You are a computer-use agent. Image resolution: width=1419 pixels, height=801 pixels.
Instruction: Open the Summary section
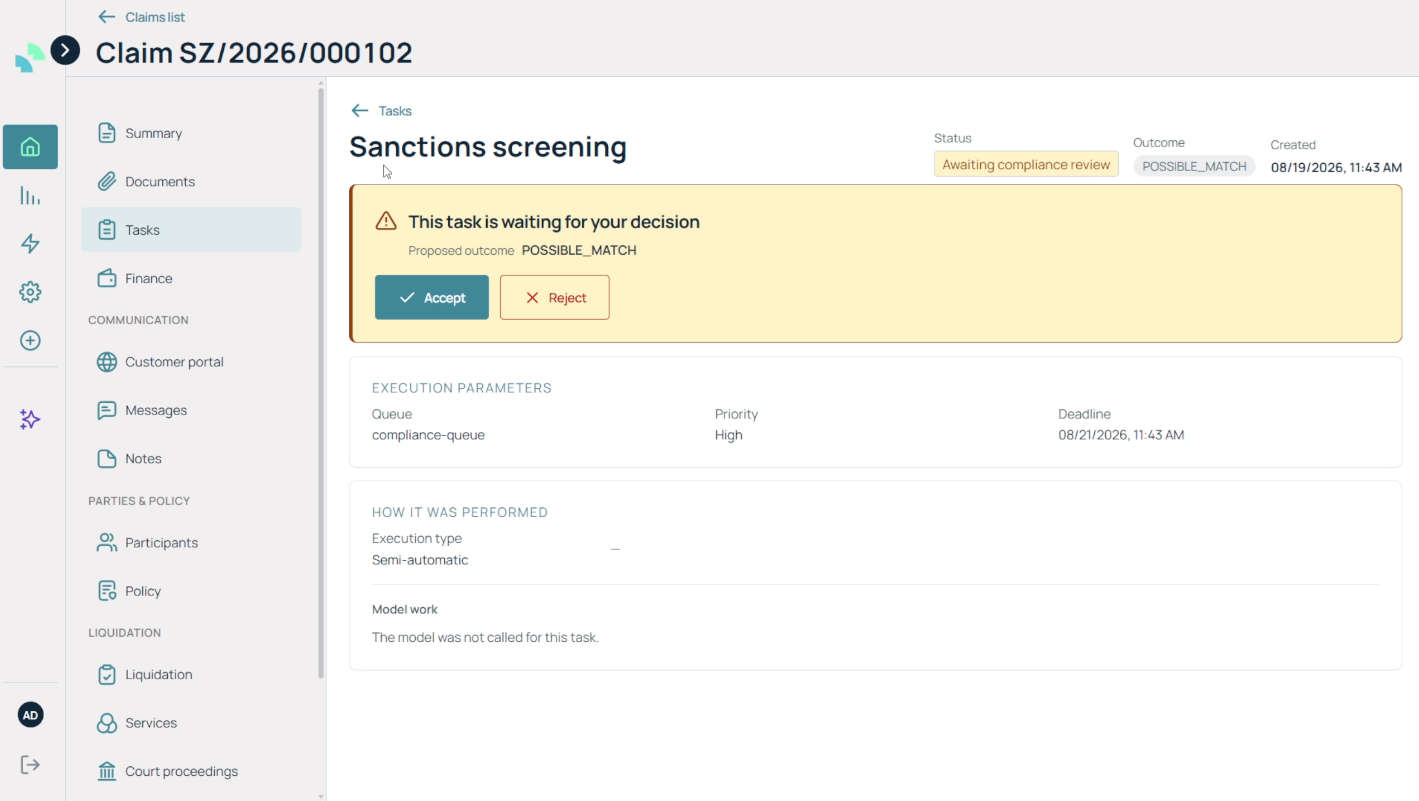[x=191, y=133]
